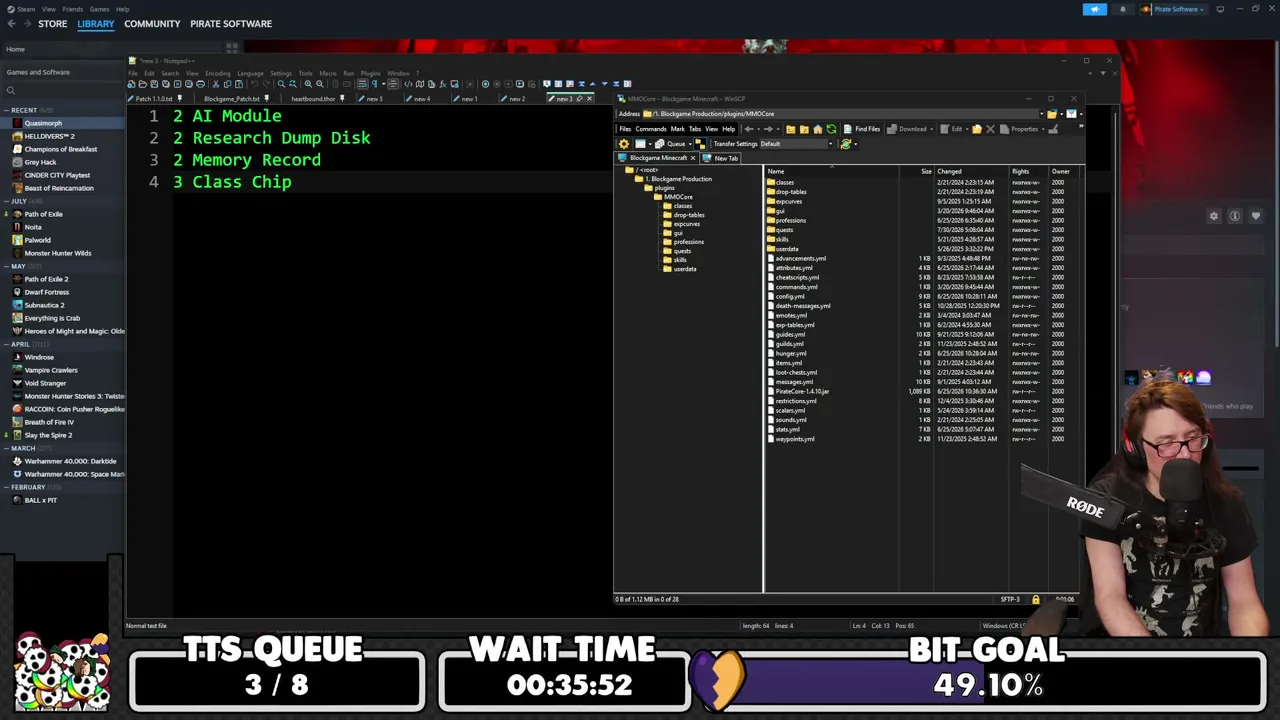Click the WinSCP preferences gear icon
Screen dimensions: 1280x720
pos(624,143)
